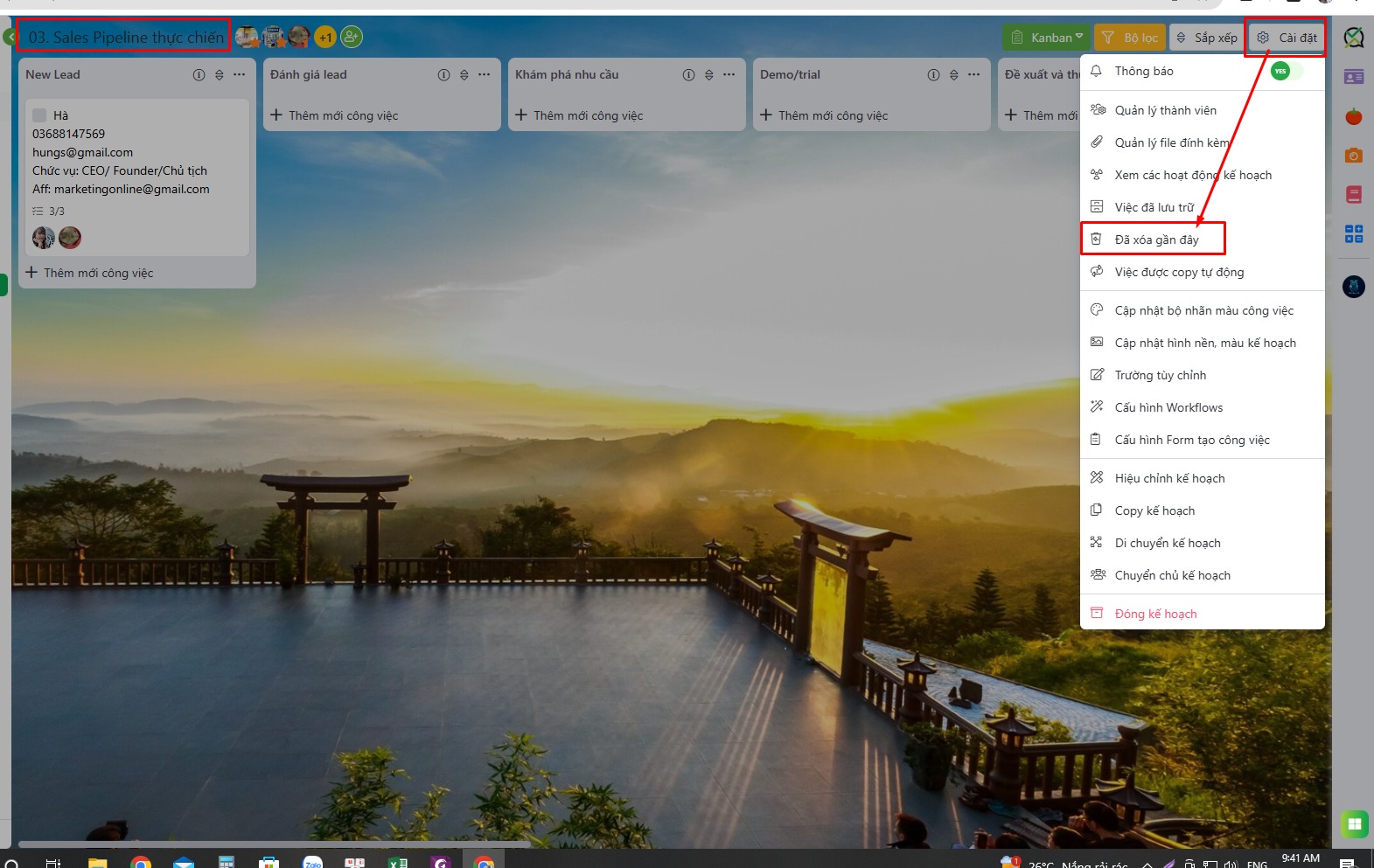Click the dark round avatar in right sidebar
Screen dimensions: 1374x868
point(1354,287)
